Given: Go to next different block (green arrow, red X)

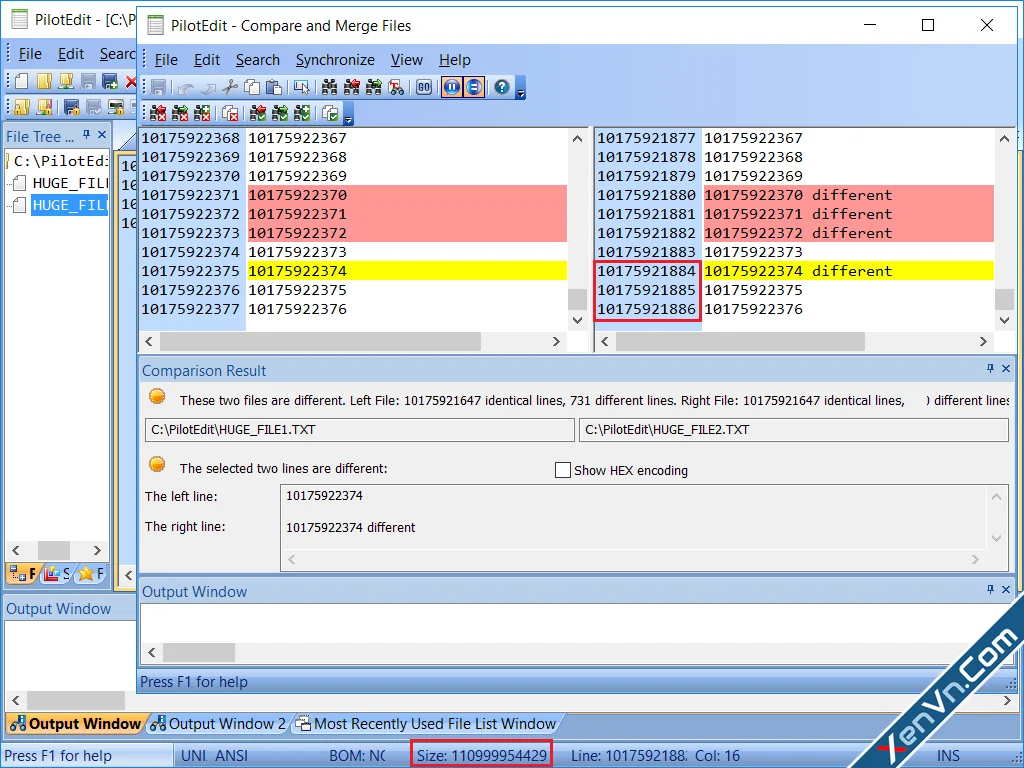Looking at the screenshot, I should (180, 113).
